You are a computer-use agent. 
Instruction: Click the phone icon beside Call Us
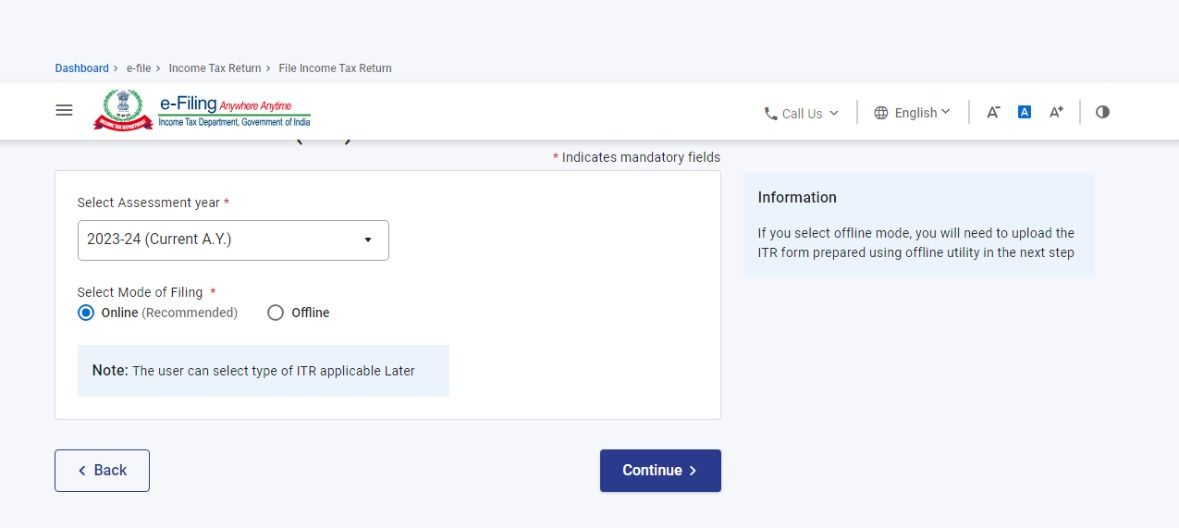pos(770,114)
